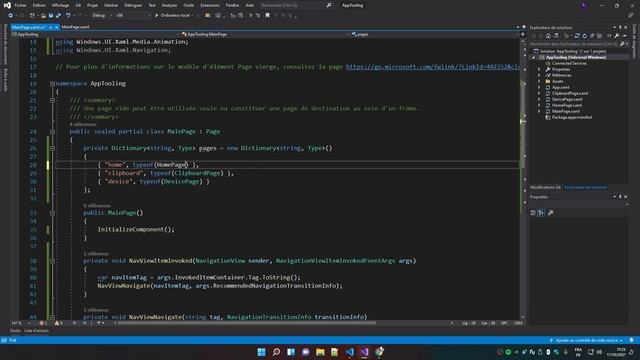The height and width of the screenshot is (360, 640).
Task: Open the Outils menu
Action: [189, 5]
